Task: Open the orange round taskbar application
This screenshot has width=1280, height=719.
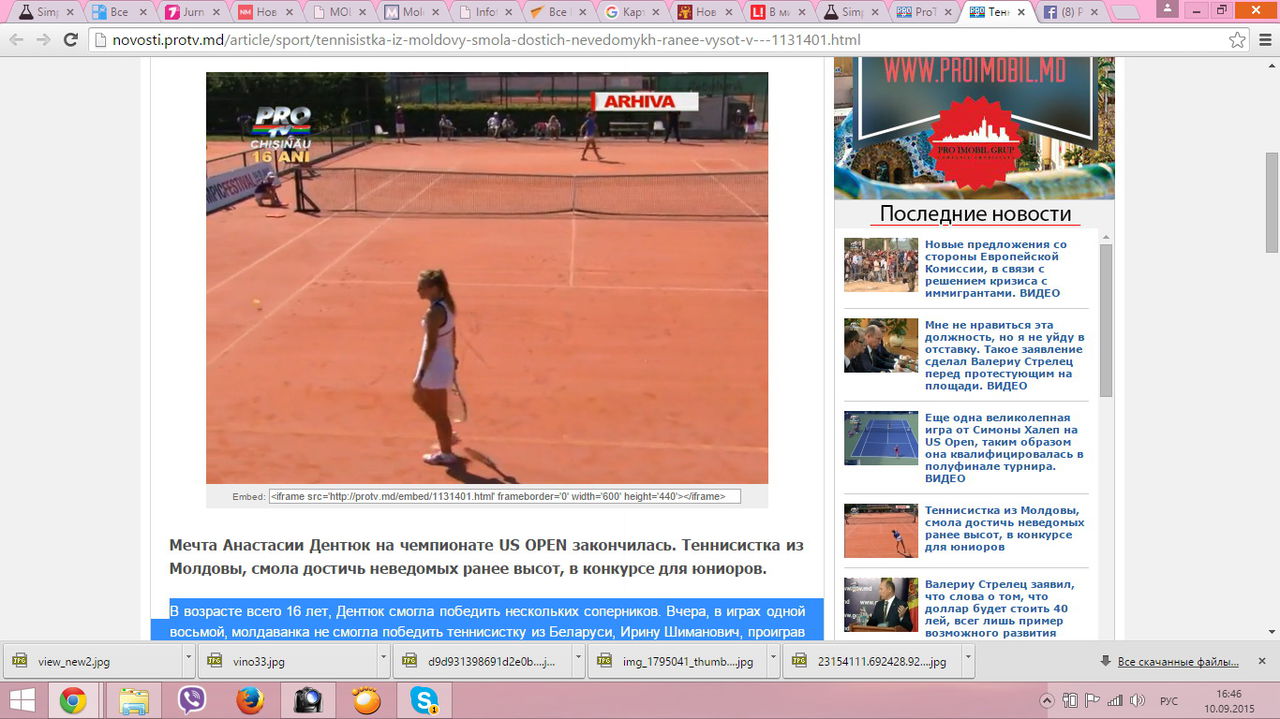Action: coord(366,701)
